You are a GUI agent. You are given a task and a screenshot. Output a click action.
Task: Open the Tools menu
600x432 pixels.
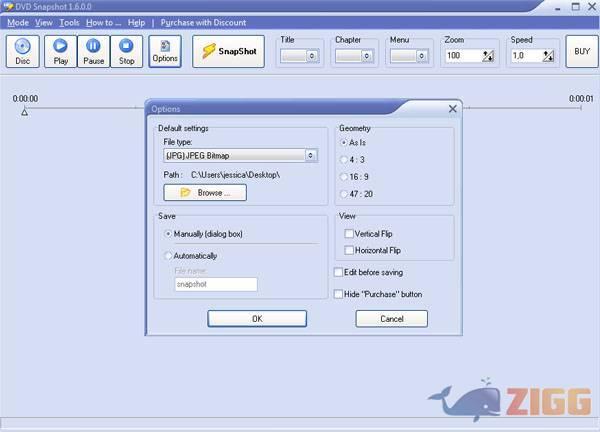(x=69, y=23)
